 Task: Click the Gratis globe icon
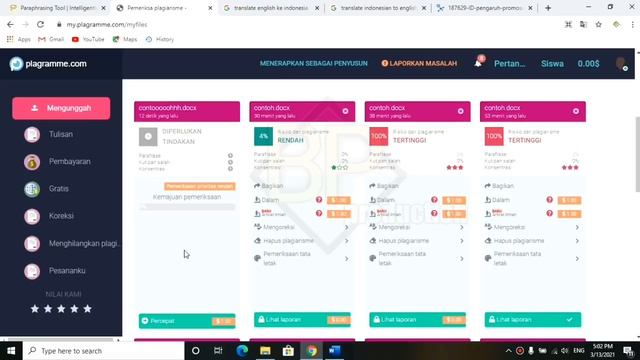point(32,189)
